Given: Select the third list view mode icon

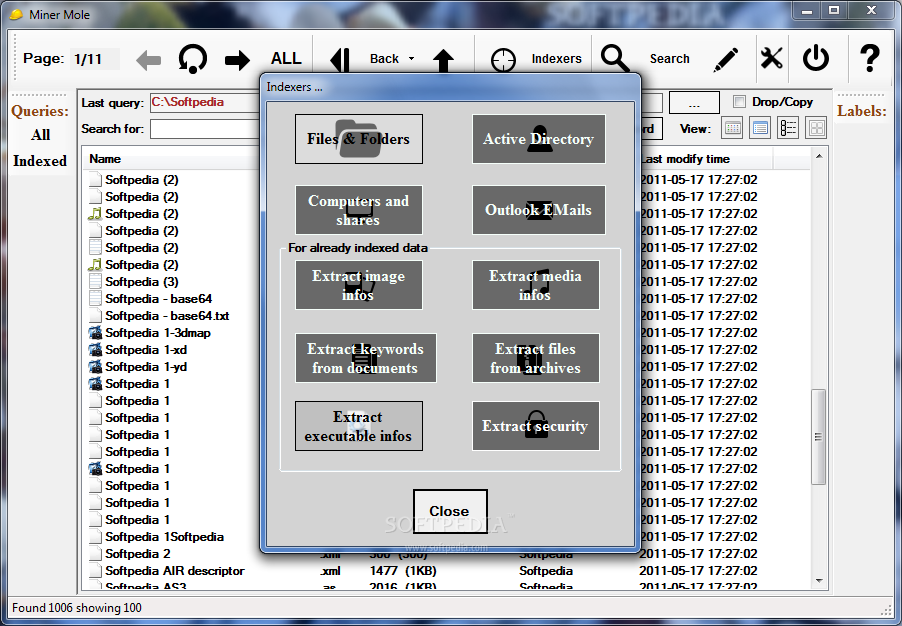Looking at the screenshot, I should (788, 128).
